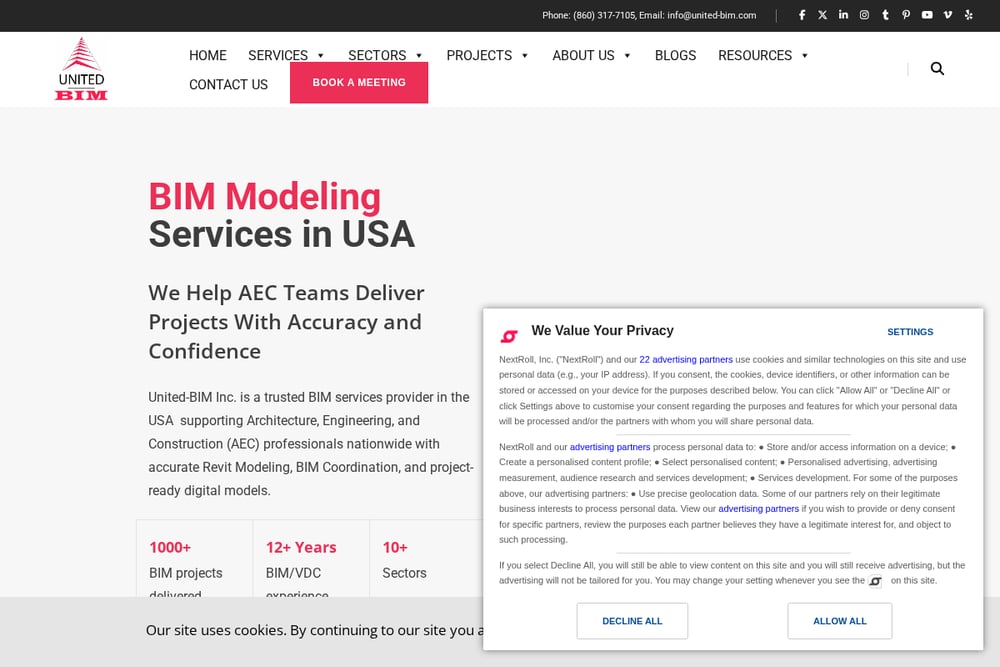Open the About Us menu item
Screen dimensions: 1000x667
point(584,55)
